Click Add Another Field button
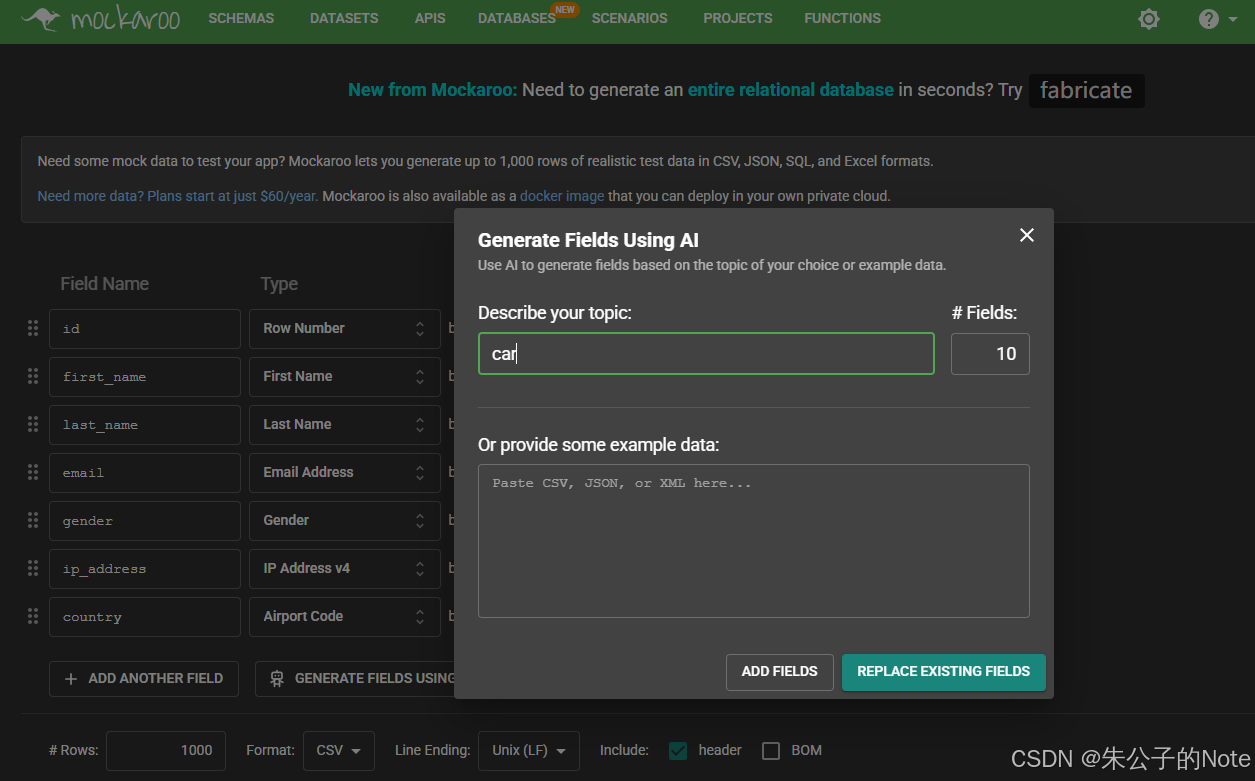Screen dimensions: 1255x781 [x=144, y=679]
